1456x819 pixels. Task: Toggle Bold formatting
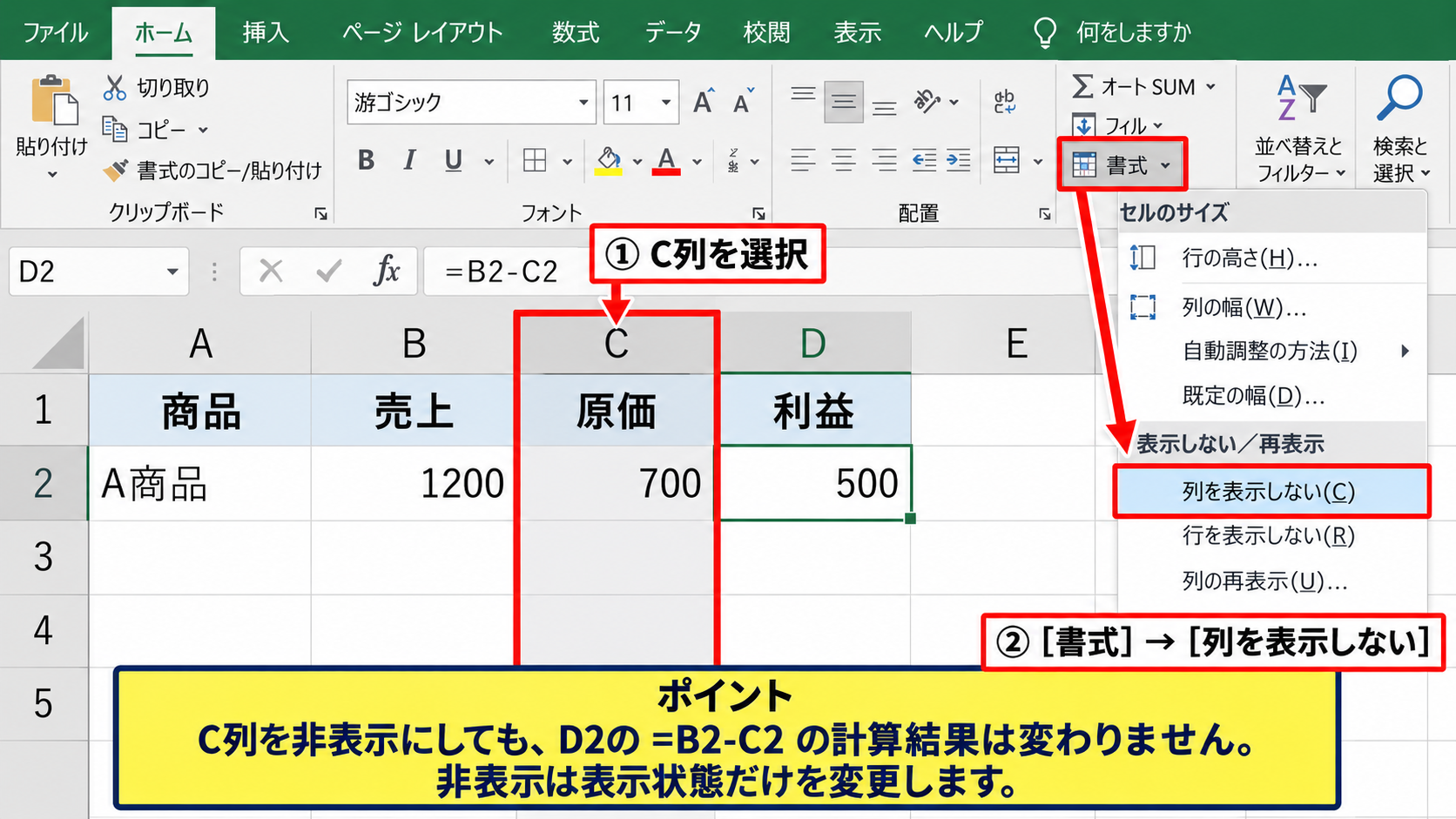coord(366,160)
